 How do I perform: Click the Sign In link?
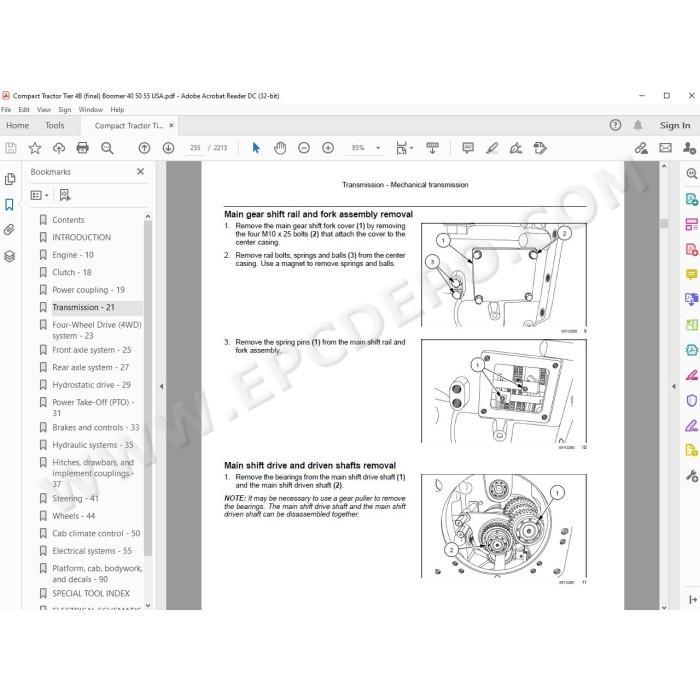tap(675, 125)
